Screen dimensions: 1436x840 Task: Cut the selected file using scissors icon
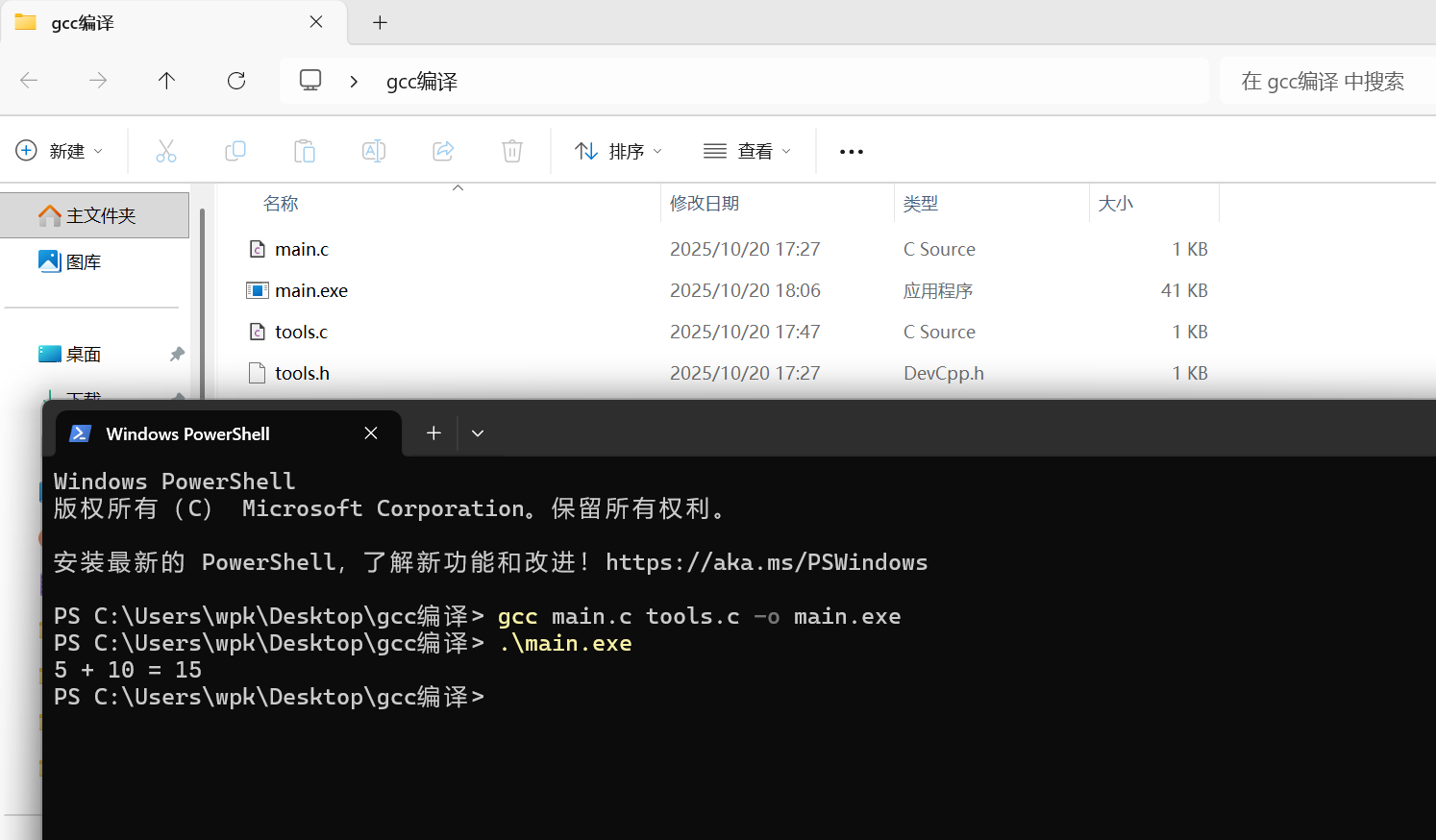[x=166, y=151]
